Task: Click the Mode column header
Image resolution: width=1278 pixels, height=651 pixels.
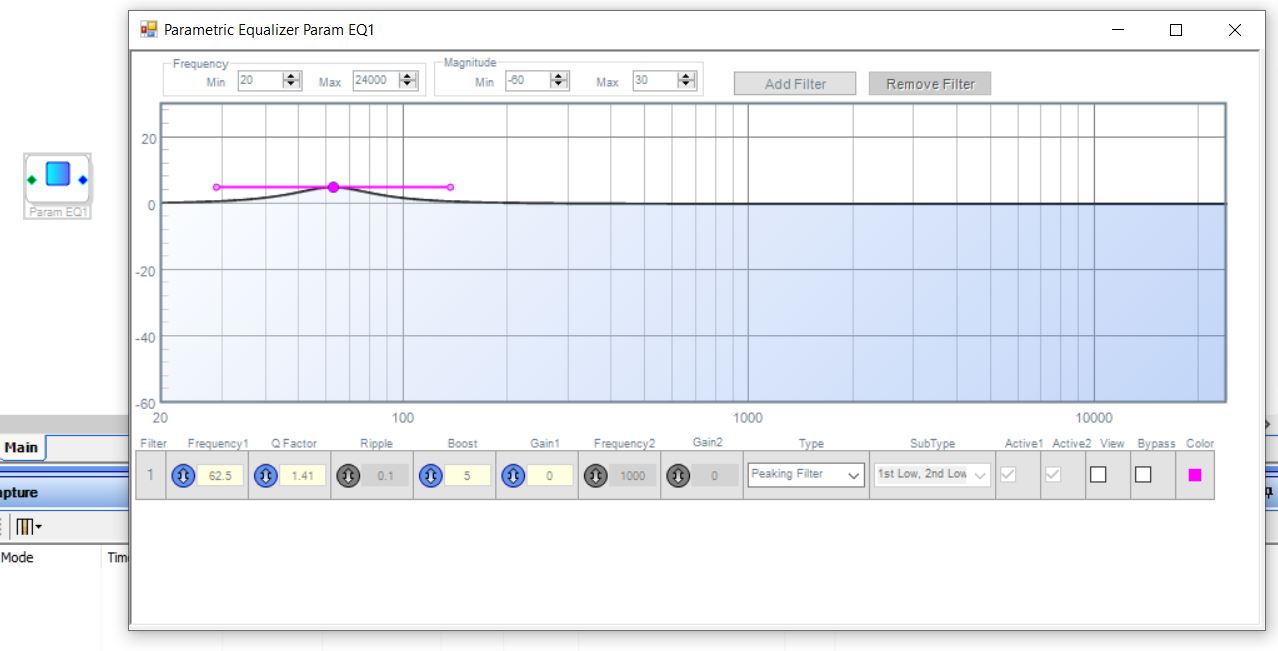Action: point(17,558)
